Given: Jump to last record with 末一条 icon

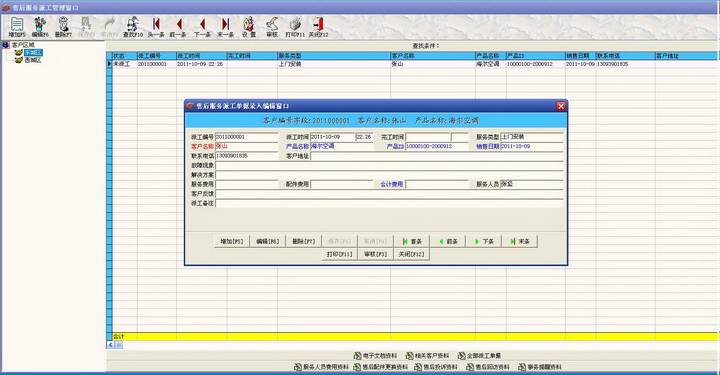Looking at the screenshot, I should point(225,27).
